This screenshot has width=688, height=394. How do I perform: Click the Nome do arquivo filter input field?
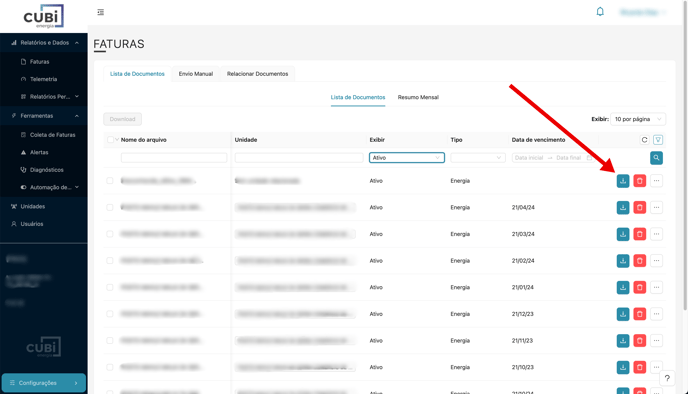click(174, 158)
